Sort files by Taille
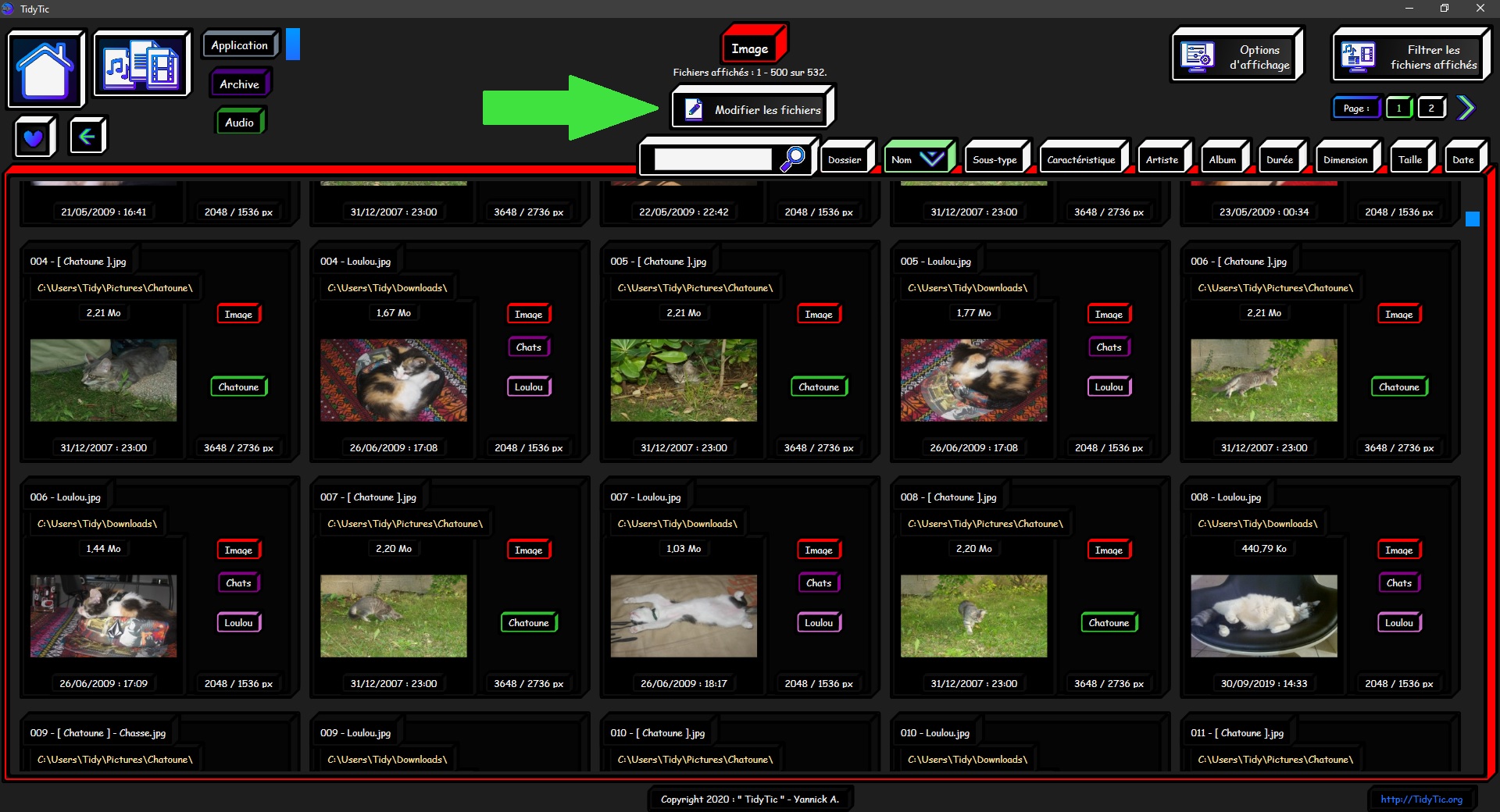The height and width of the screenshot is (812, 1500). [1412, 158]
